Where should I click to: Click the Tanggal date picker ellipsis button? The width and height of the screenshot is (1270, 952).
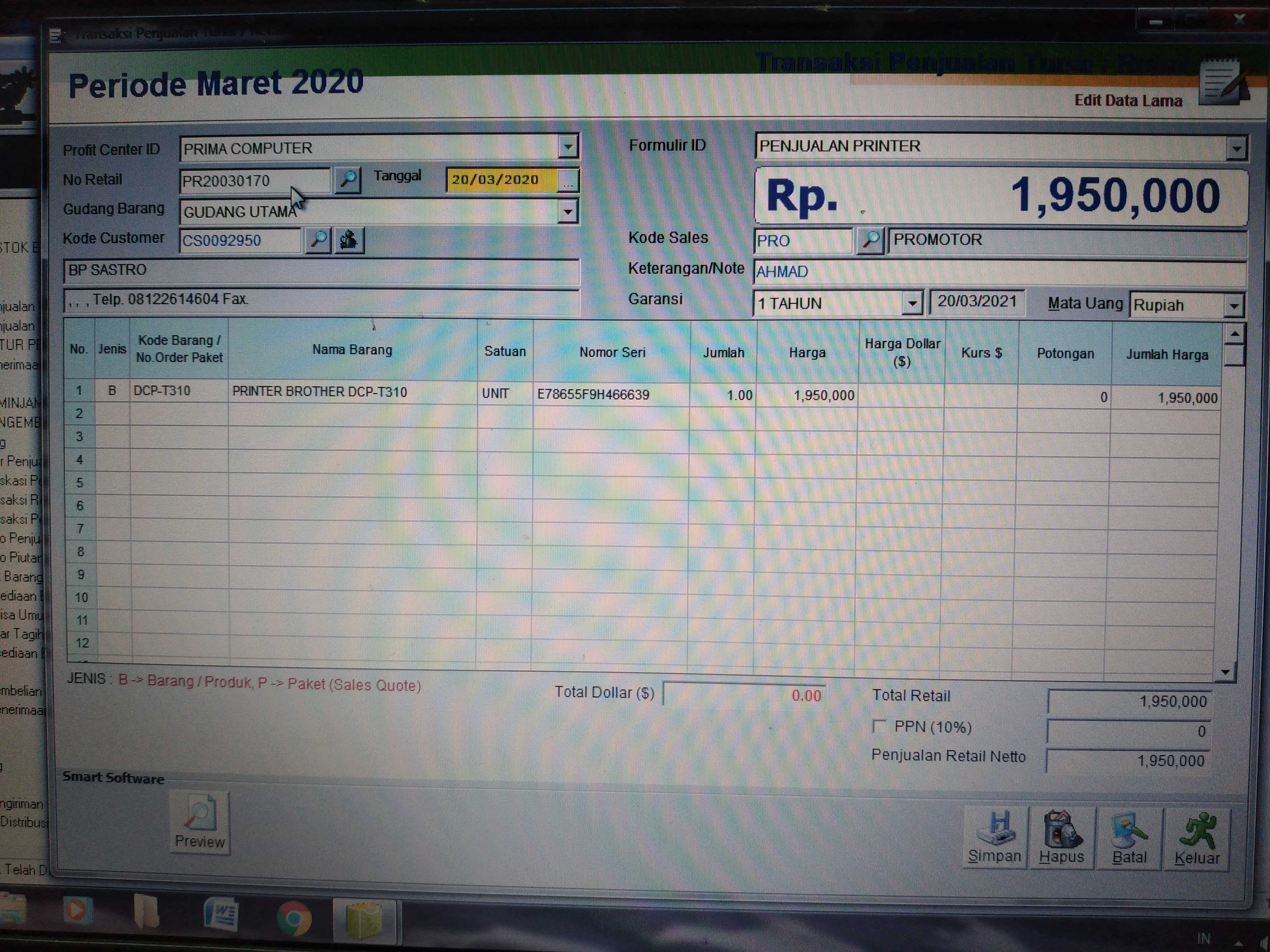point(567,181)
